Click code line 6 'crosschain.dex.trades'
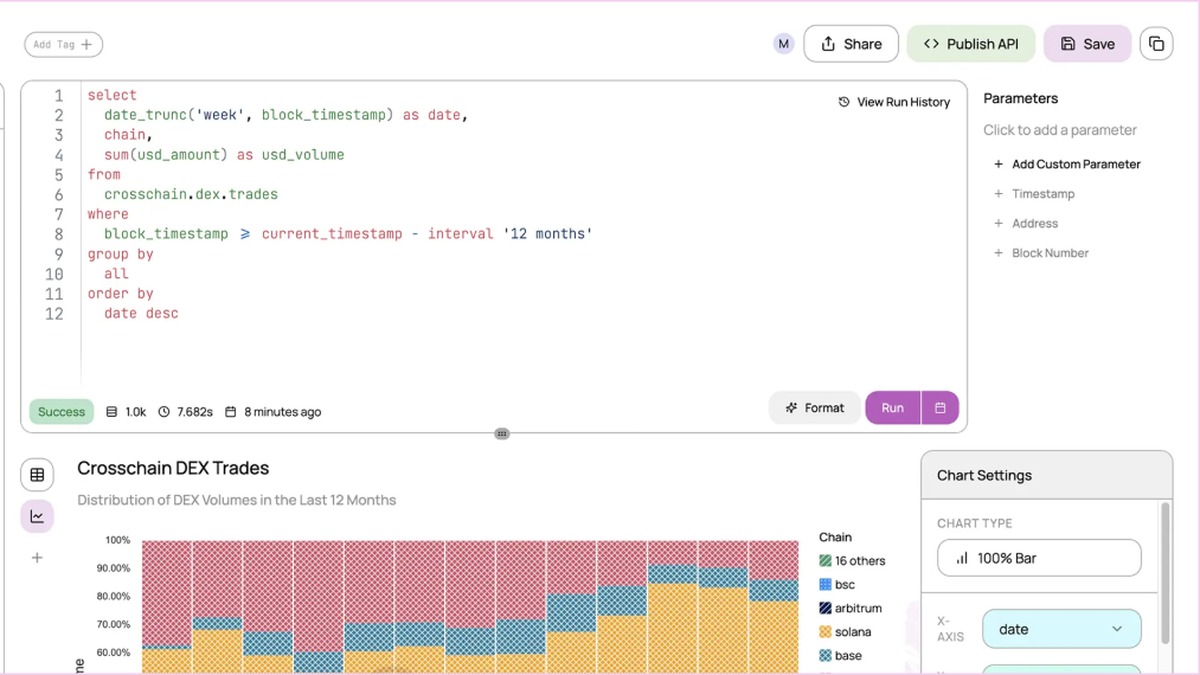Screen dimensions: 1200x675 (191, 194)
